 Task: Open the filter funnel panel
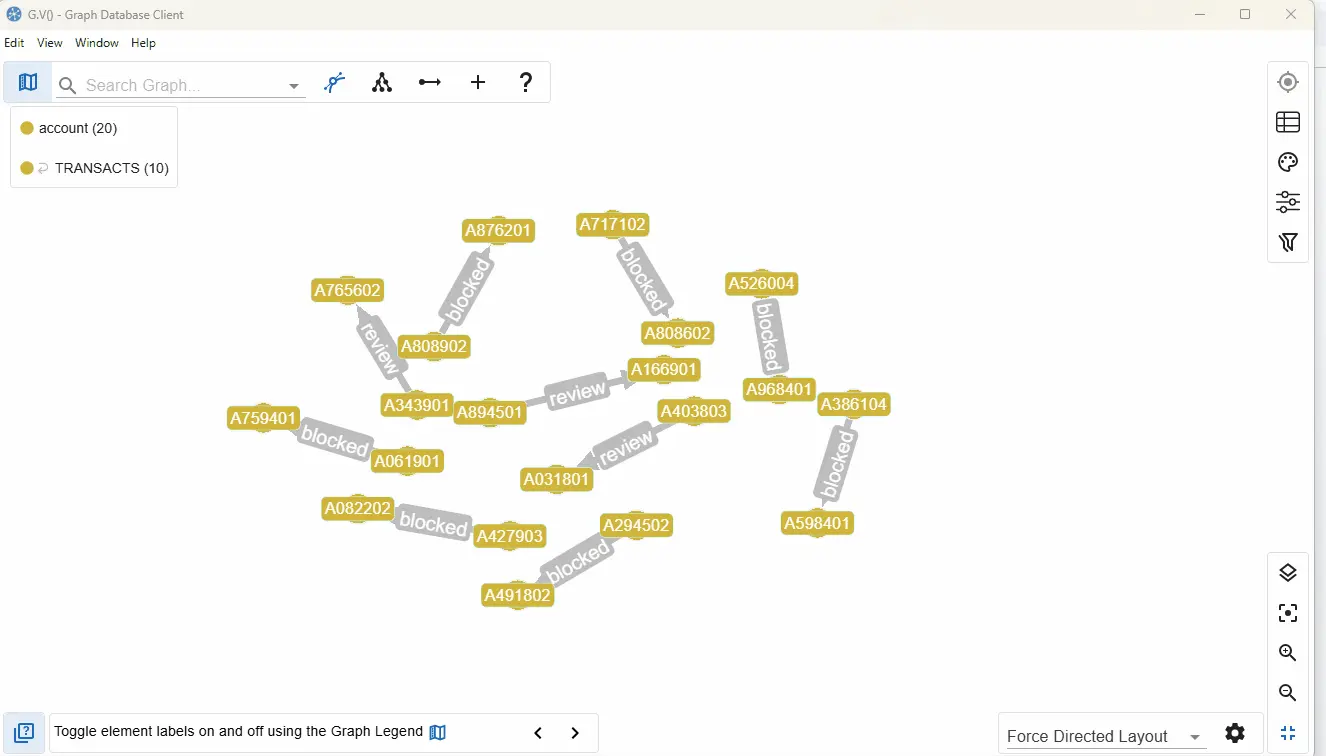1287,242
